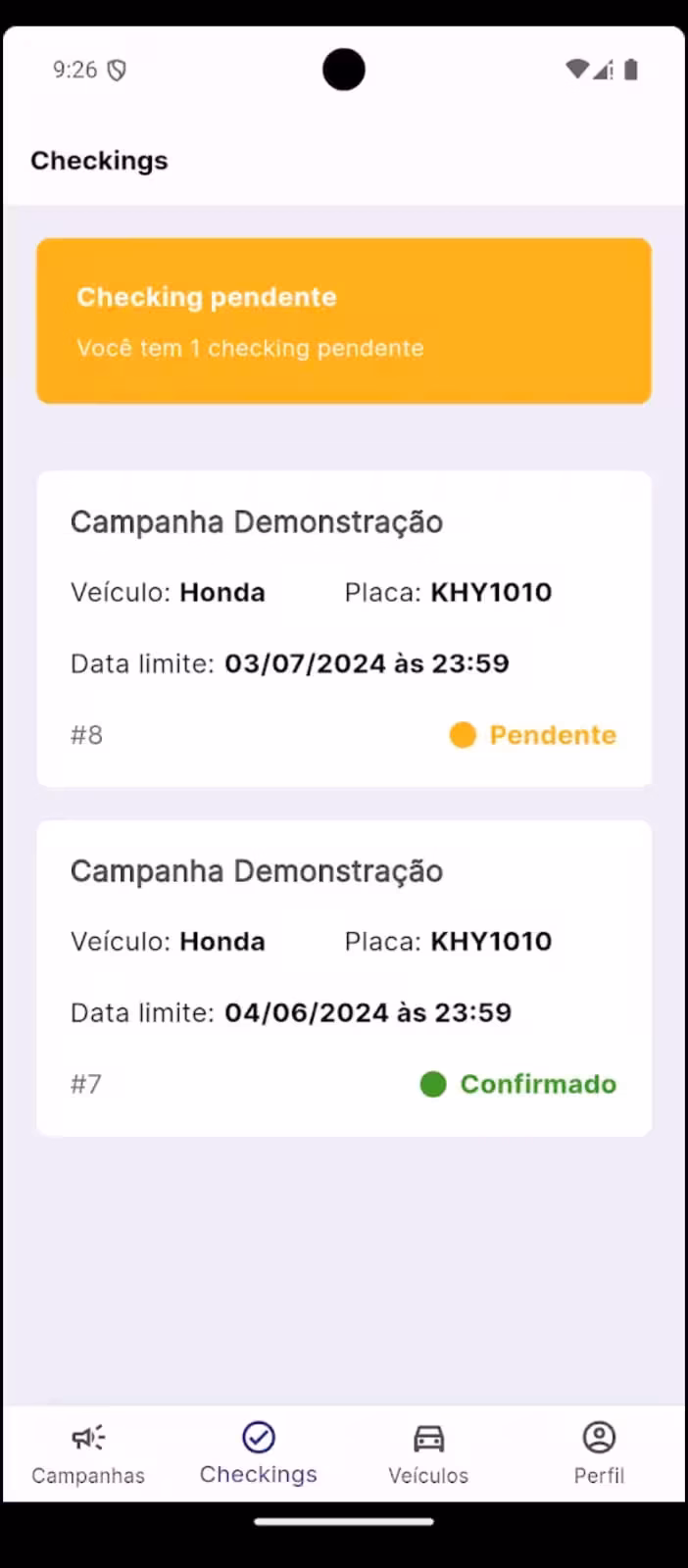The image size is (688, 1568).
Task: Switch to the Campanhas tab label
Action: pos(88,1476)
